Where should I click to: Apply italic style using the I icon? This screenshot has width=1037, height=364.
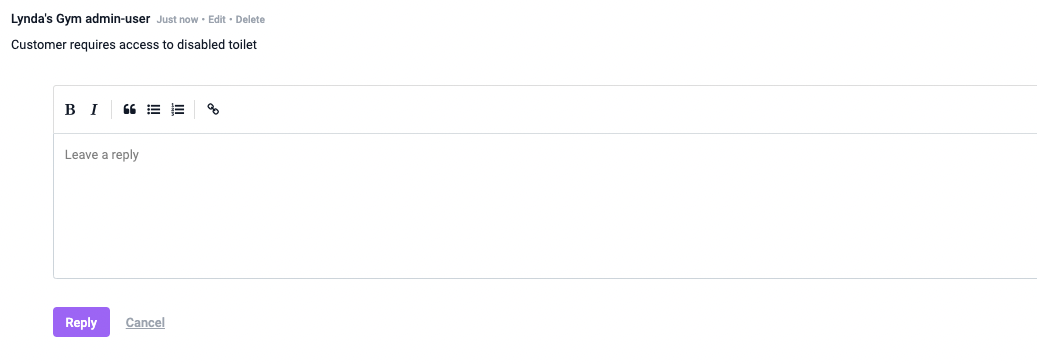point(94,110)
